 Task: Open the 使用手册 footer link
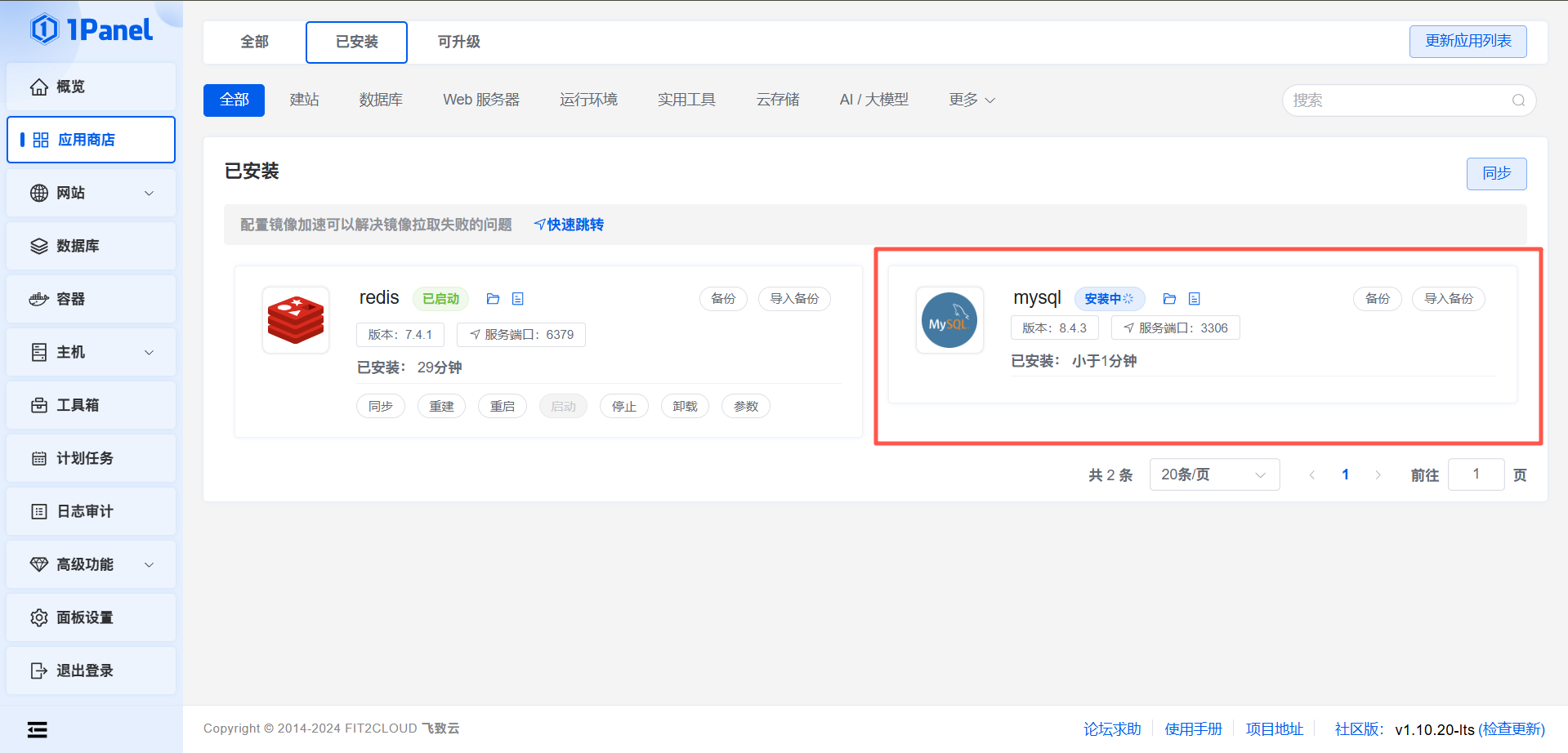point(1193,728)
